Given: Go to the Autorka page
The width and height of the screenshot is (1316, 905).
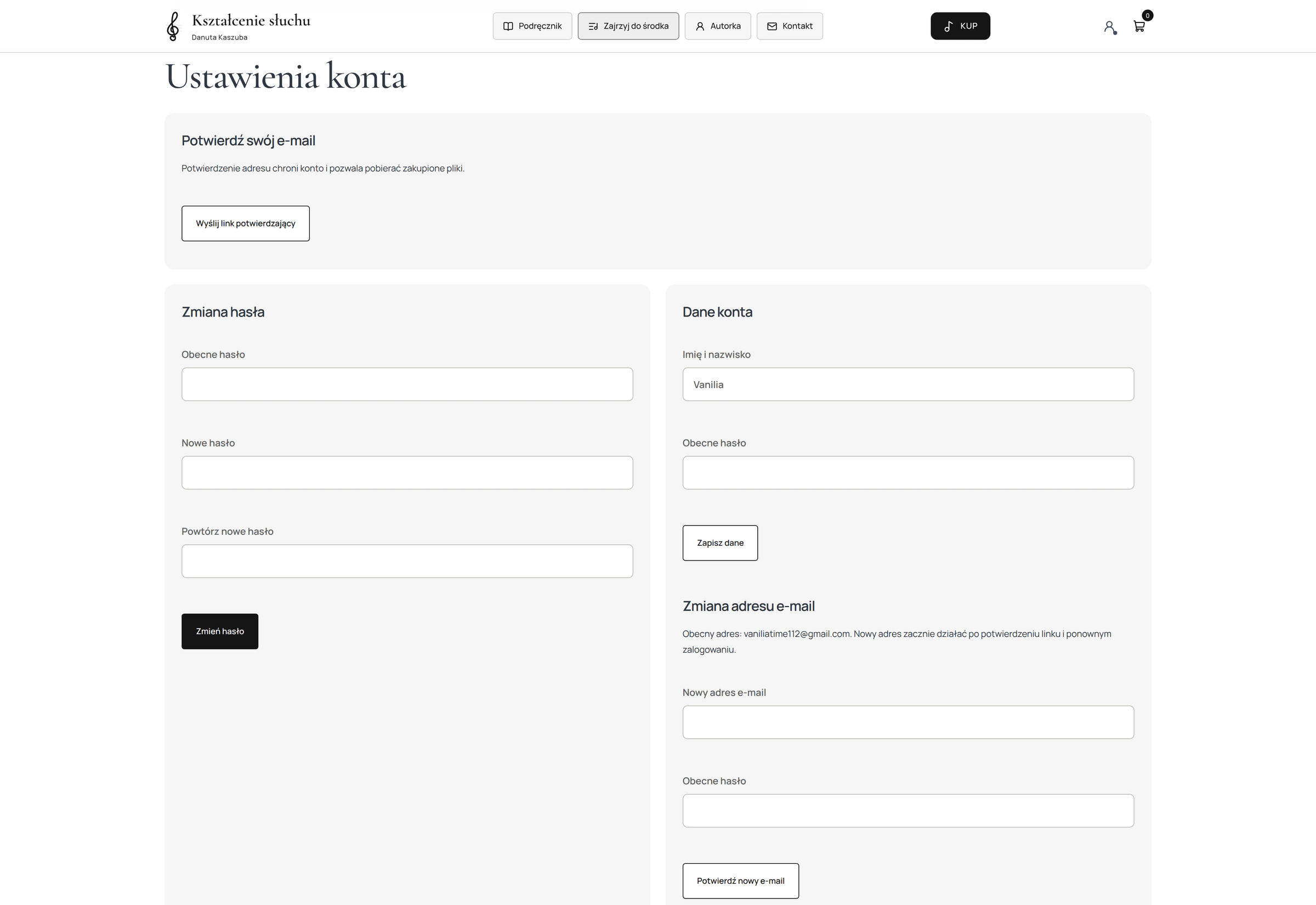Looking at the screenshot, I should (718, 26).
